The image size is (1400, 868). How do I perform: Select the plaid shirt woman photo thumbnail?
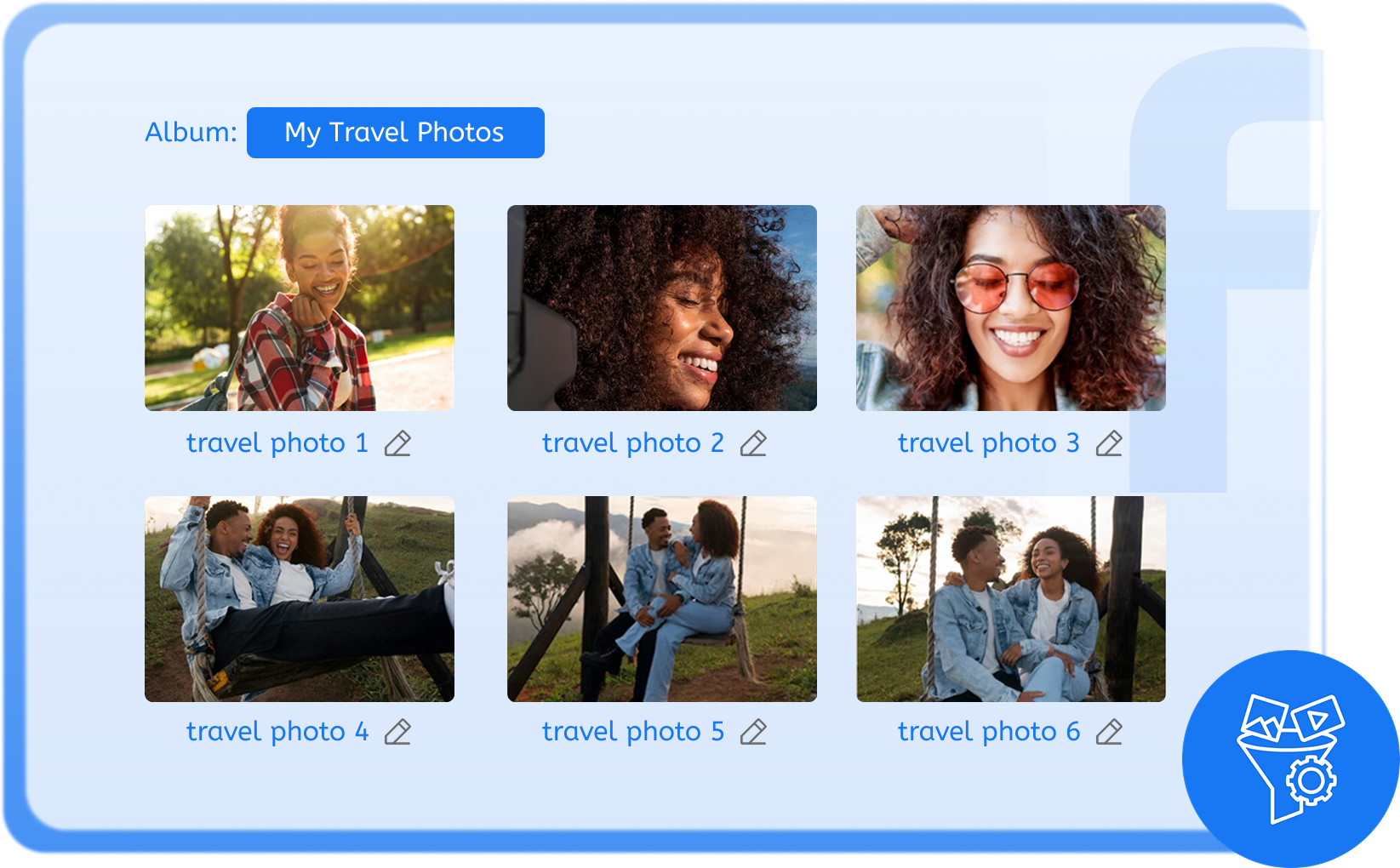[300, 308]
